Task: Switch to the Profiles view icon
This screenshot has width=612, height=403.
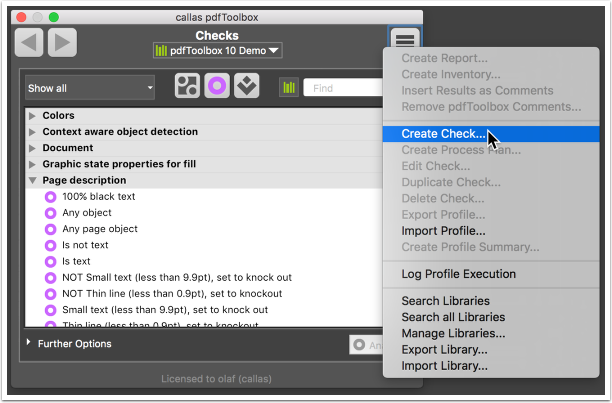Action: [x=187, y=86]
